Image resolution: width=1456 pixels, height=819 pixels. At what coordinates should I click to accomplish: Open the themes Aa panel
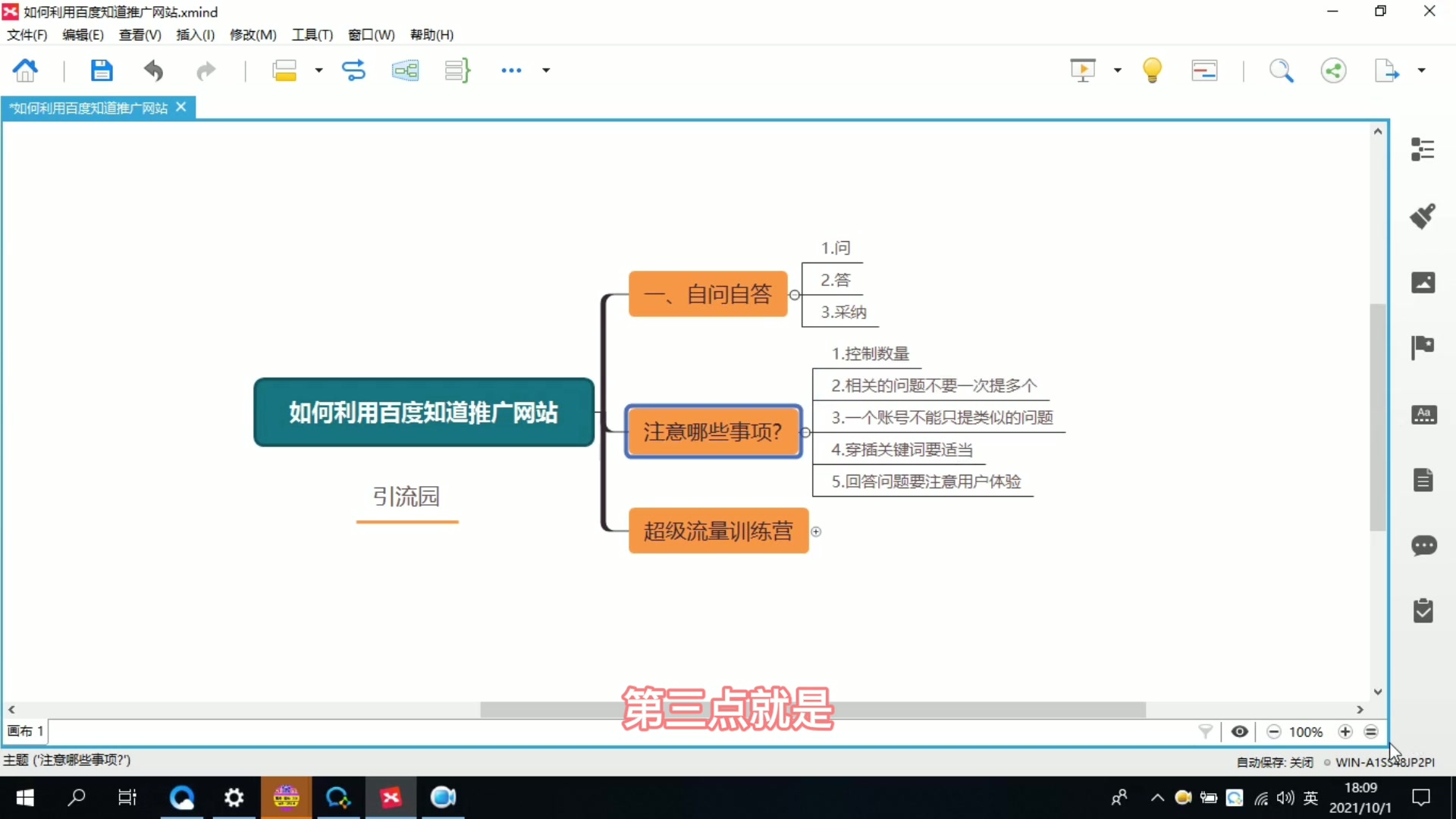1423,415
